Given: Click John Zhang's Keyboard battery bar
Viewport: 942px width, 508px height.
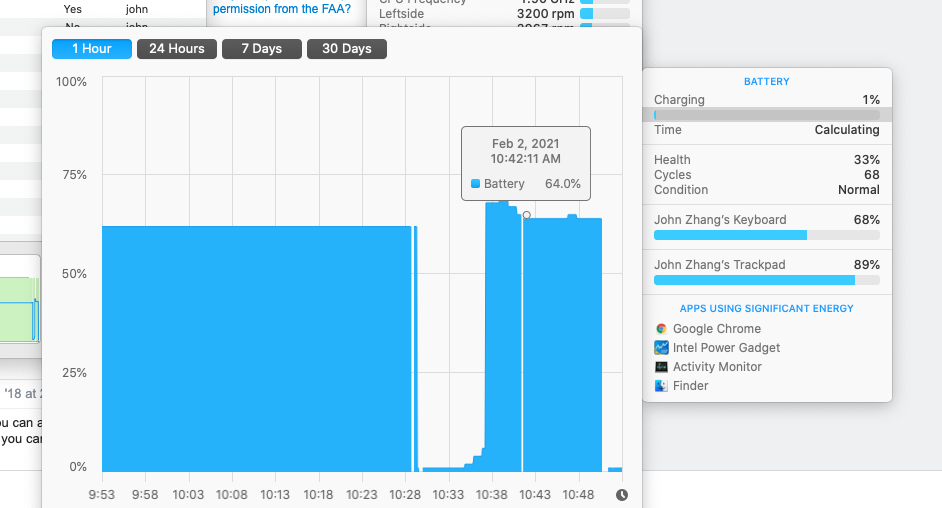Looking at the screenshot, I should (767, 235).
